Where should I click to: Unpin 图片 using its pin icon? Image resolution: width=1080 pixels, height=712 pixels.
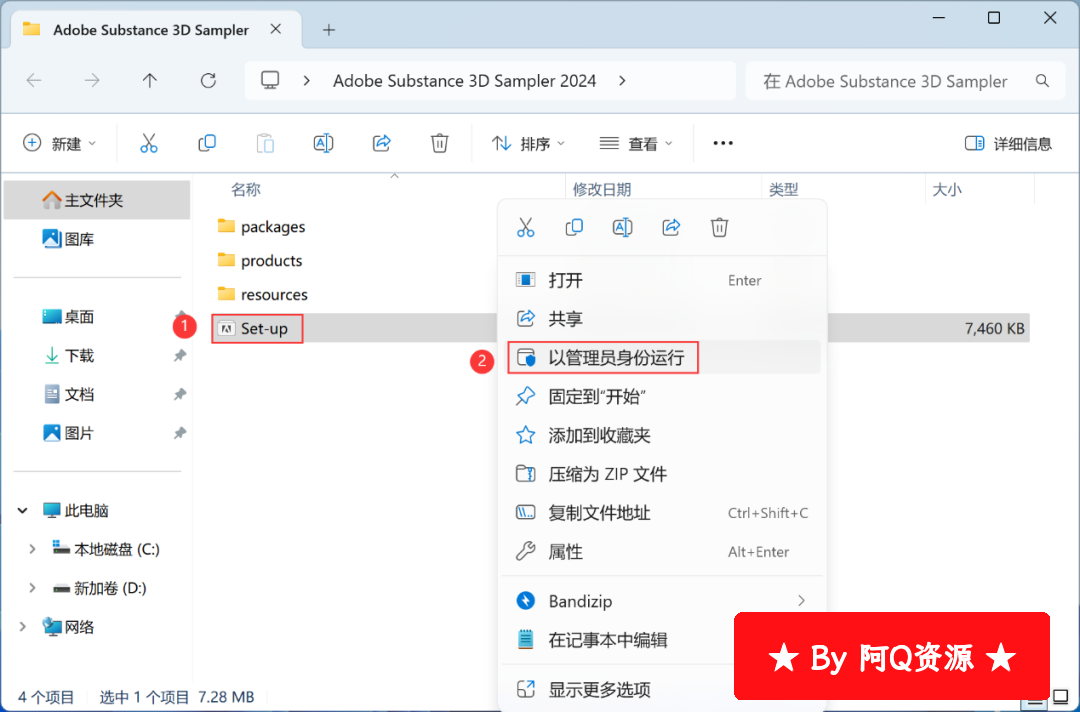[180, 433]
